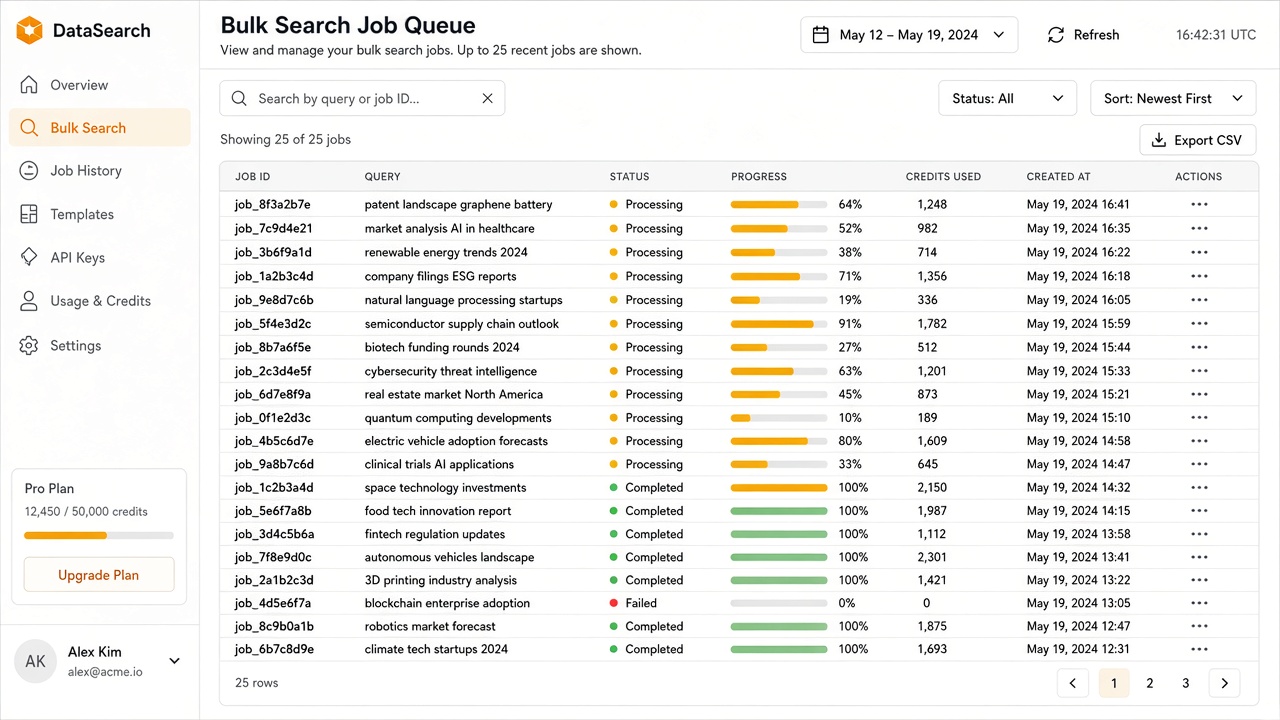Click the Job History clock icon
The image size is (1280, 720).
pyautogui.click(x=29, y=171)
